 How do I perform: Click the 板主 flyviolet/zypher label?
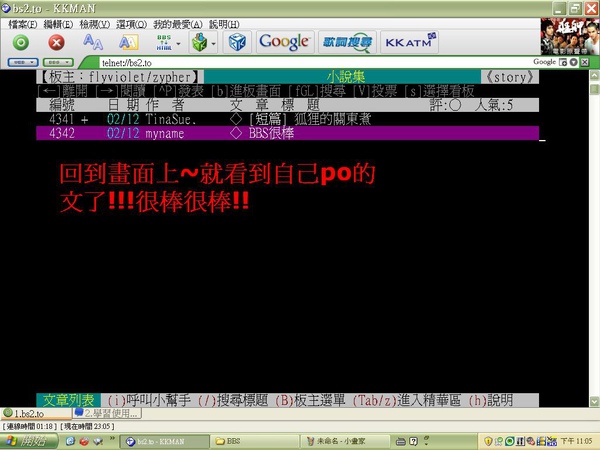pyautogui.click(x=119, y=77)
